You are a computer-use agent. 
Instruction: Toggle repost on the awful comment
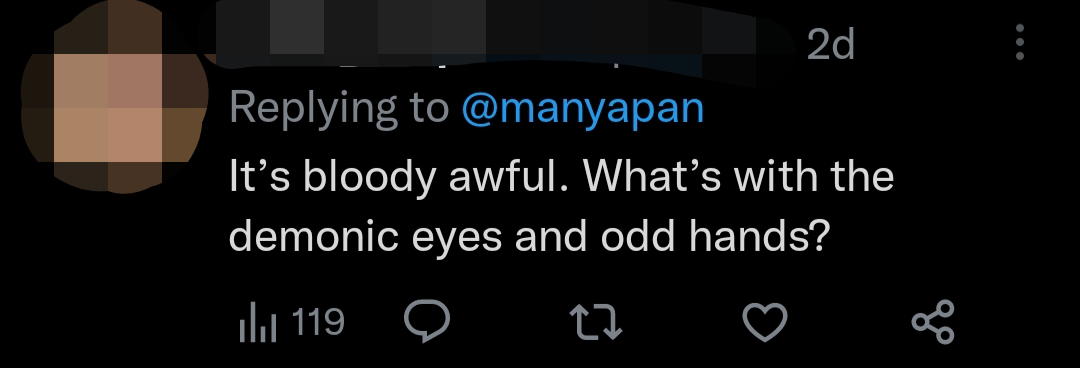pyautogui.click(x=596, y=323)
